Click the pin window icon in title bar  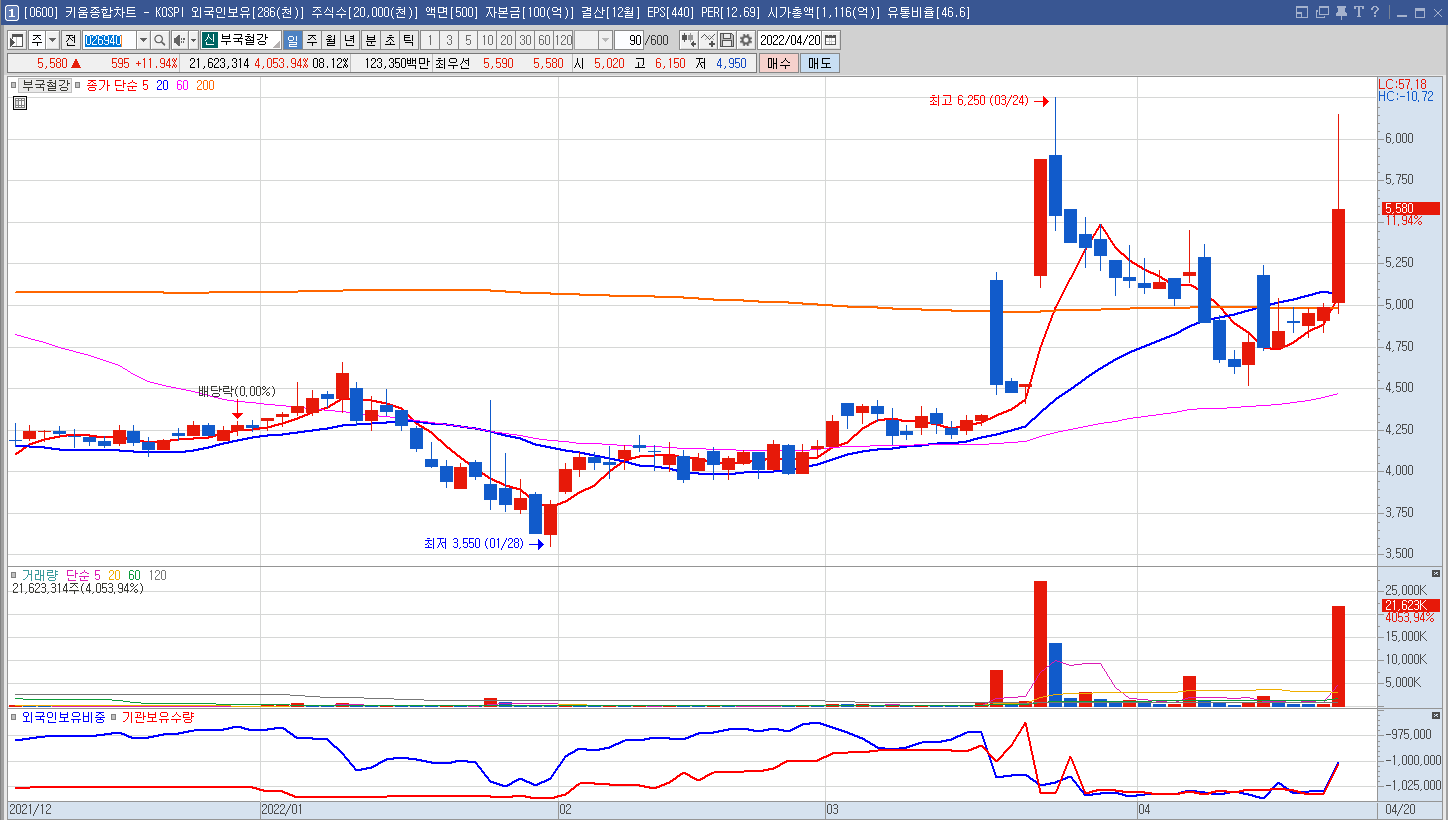tap(1341, 12)
